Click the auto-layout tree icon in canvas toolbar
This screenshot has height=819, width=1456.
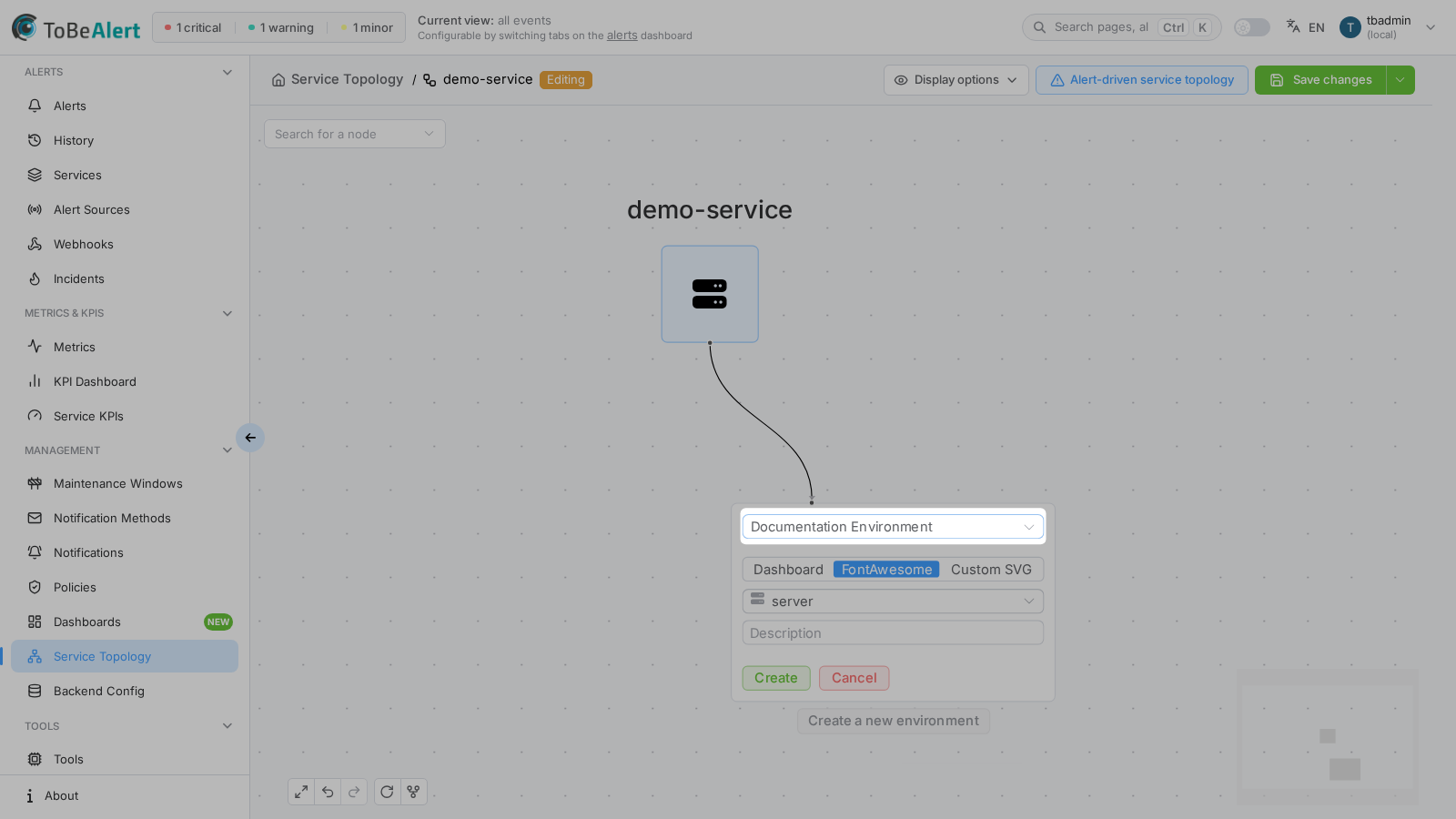coord(413,792)
